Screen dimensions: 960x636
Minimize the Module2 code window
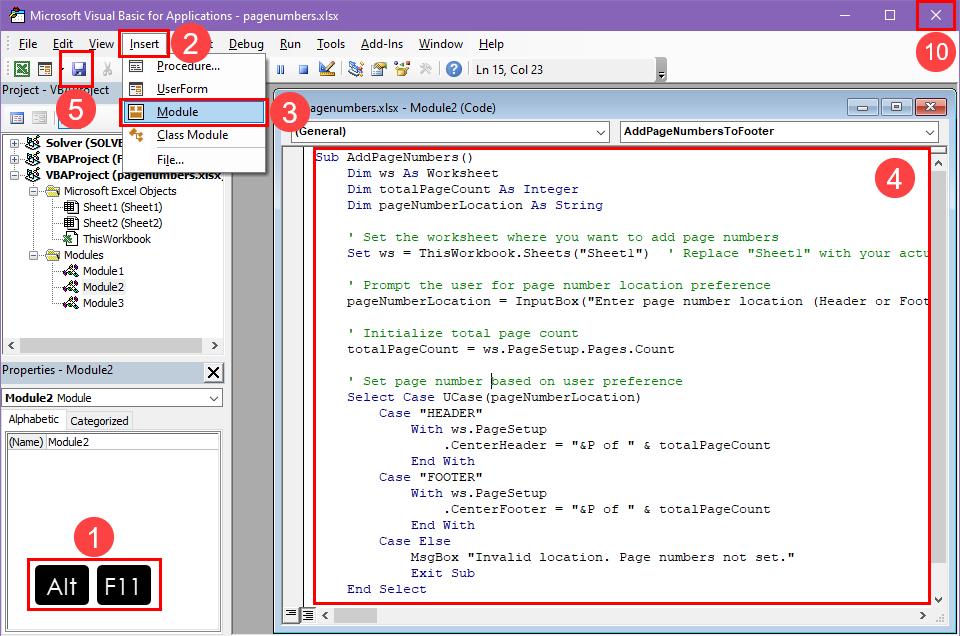click(863, 107)
